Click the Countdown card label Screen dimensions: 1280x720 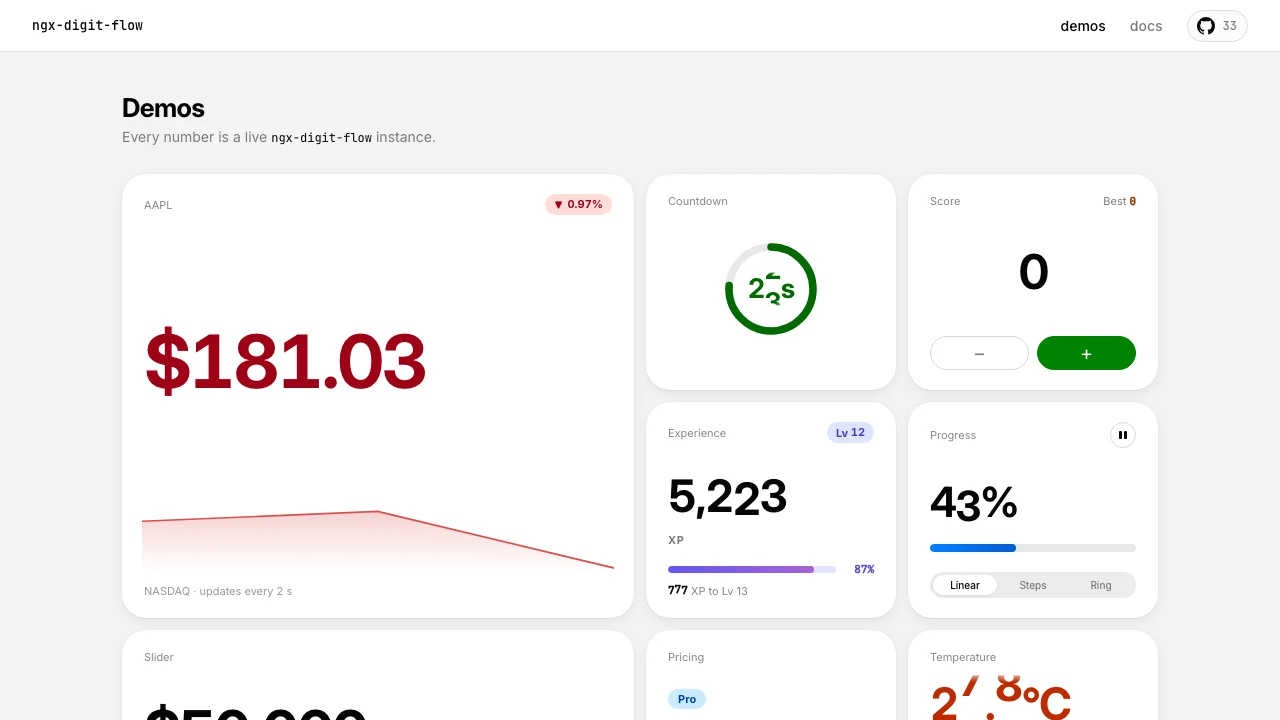(x=698, y=201)
